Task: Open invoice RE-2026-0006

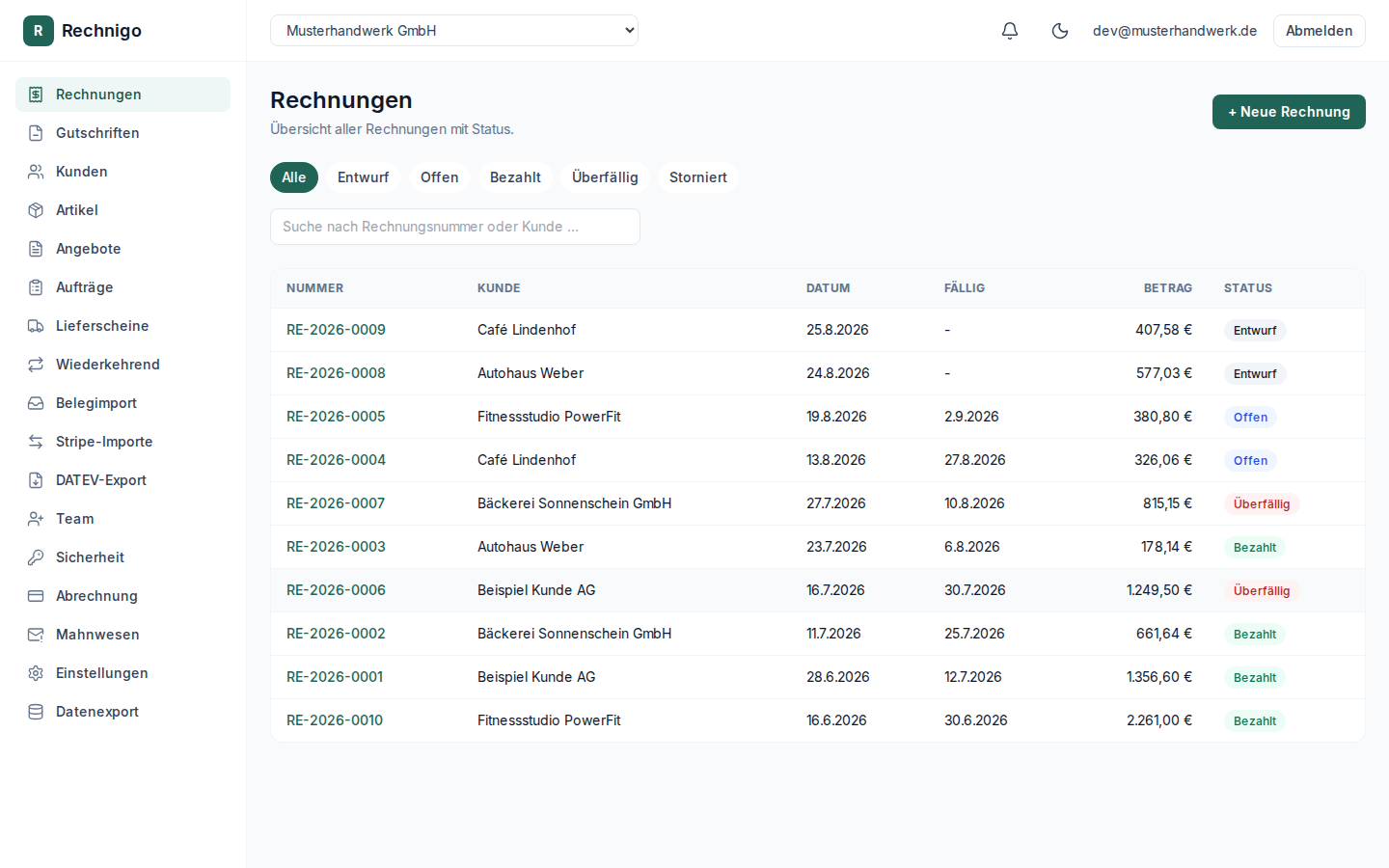Action: coord(336,590)
